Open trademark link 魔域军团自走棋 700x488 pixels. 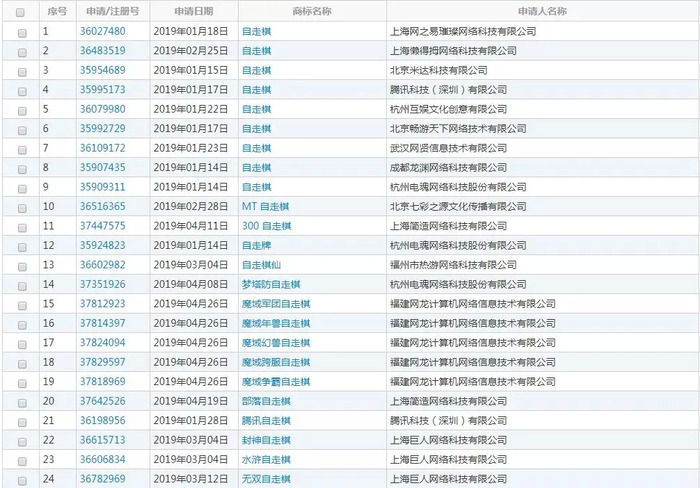tap(276, 304)
